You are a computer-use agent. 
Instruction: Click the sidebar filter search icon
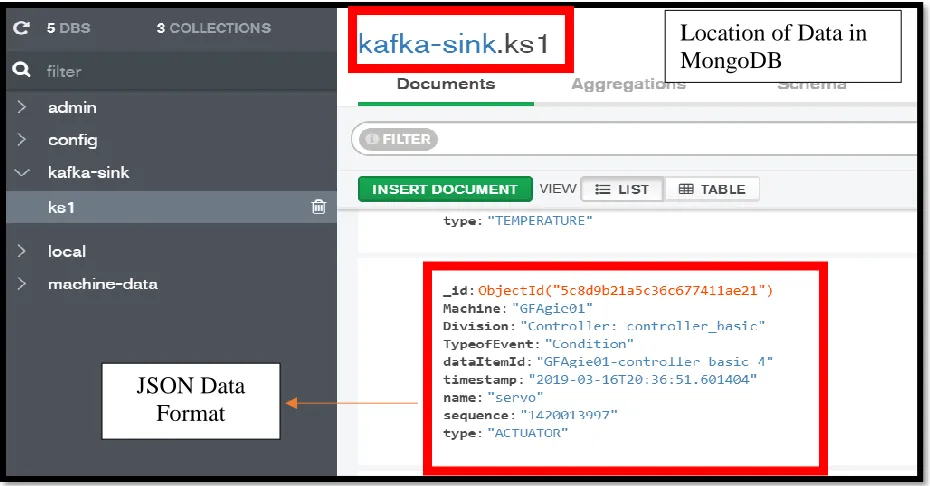point(21,70)
